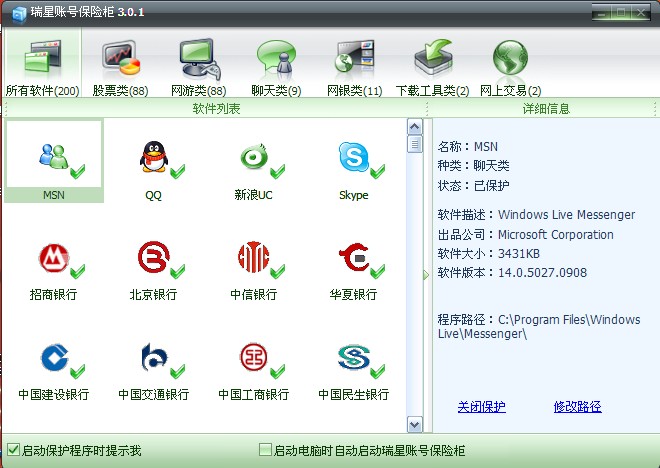Click the 种类：聊天类 detail line
The height and width of the screenshot is (468, 660).
pyautogui.click(x=474, y=165)
